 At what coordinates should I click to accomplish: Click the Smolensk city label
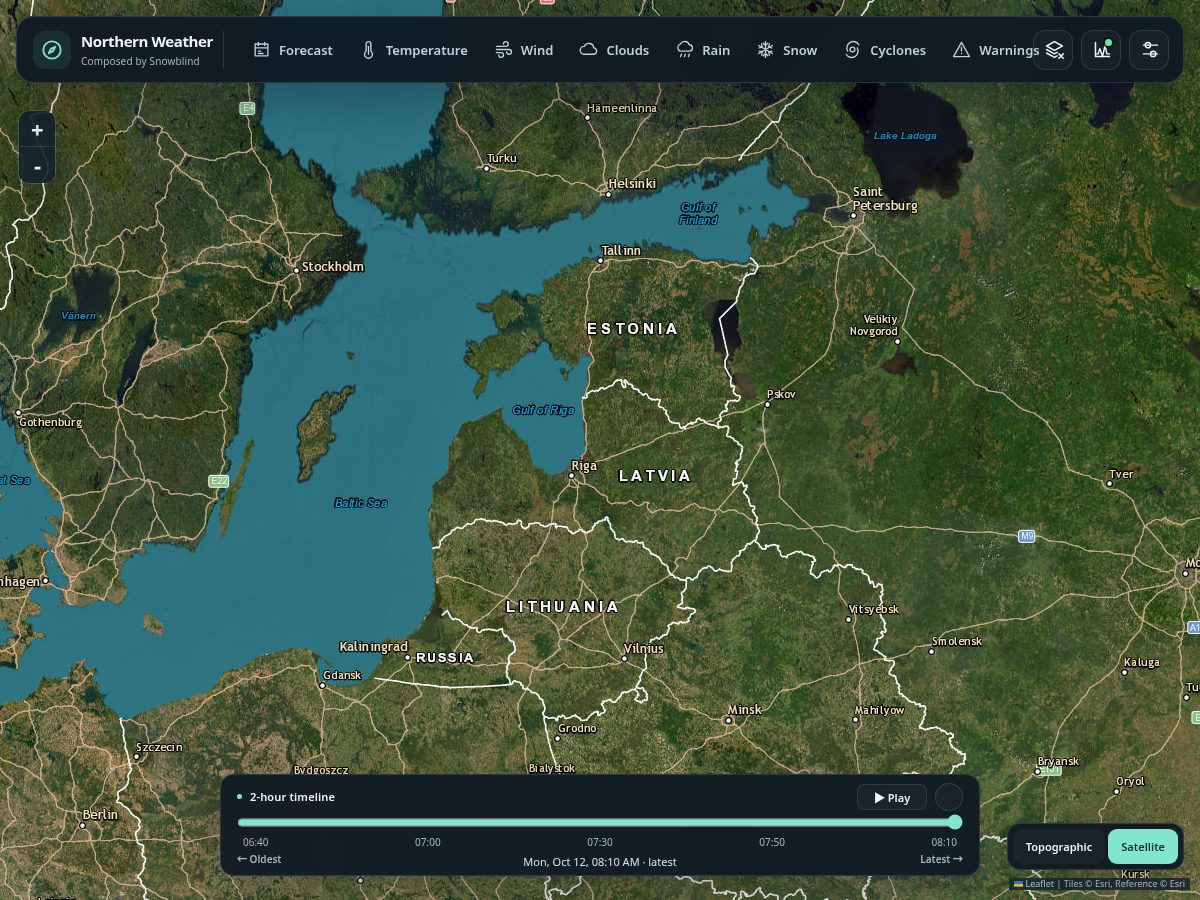pyautogui.click(x=957, y=641)
